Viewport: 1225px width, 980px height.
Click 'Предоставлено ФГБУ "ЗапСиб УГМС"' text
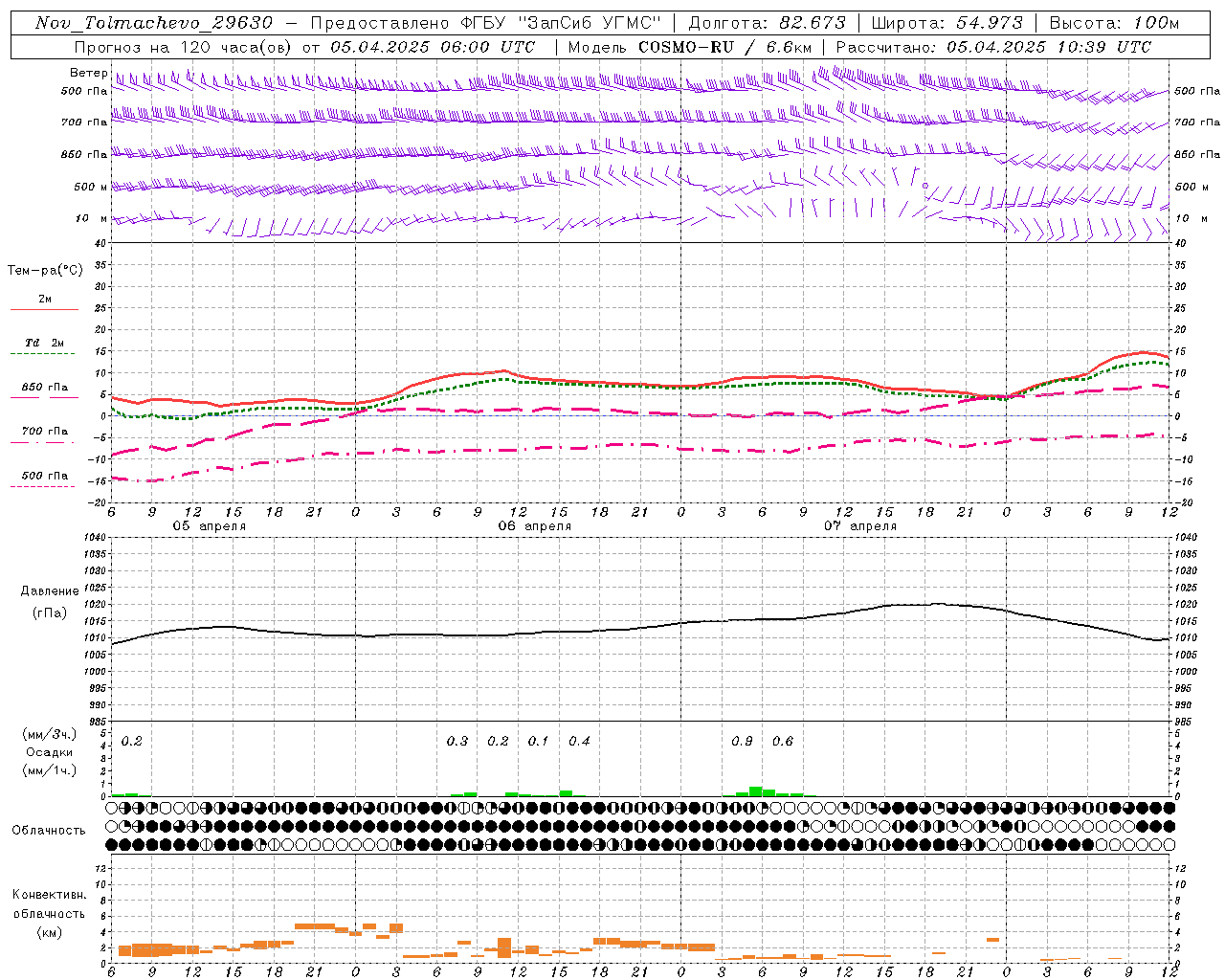coord(486,23)
